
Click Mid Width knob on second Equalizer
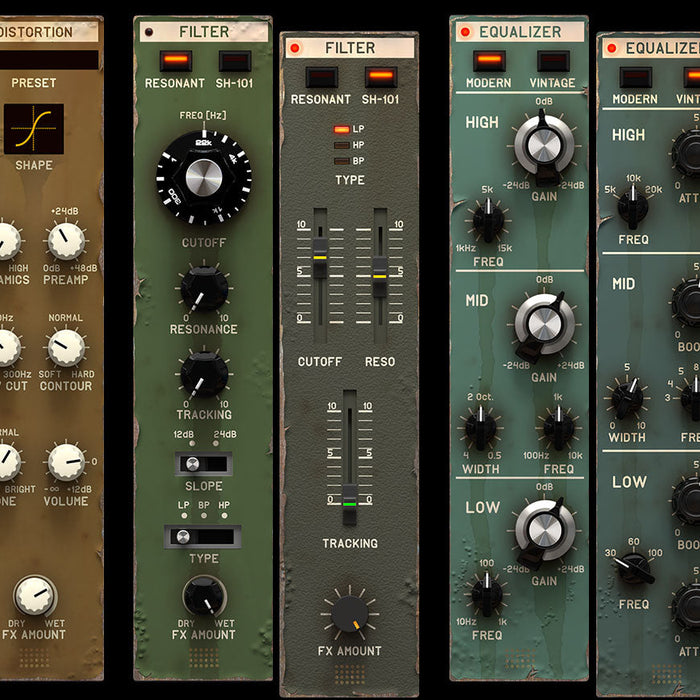tap(627, 398)
